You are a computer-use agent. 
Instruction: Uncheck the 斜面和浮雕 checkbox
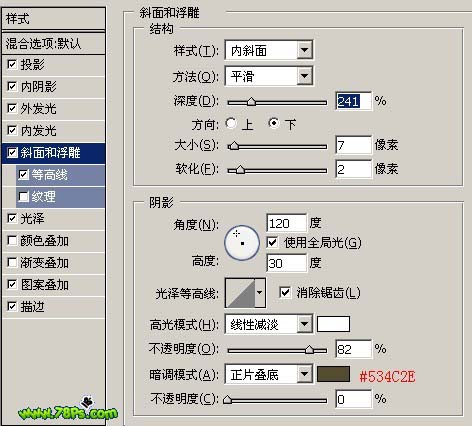[12, 153]
